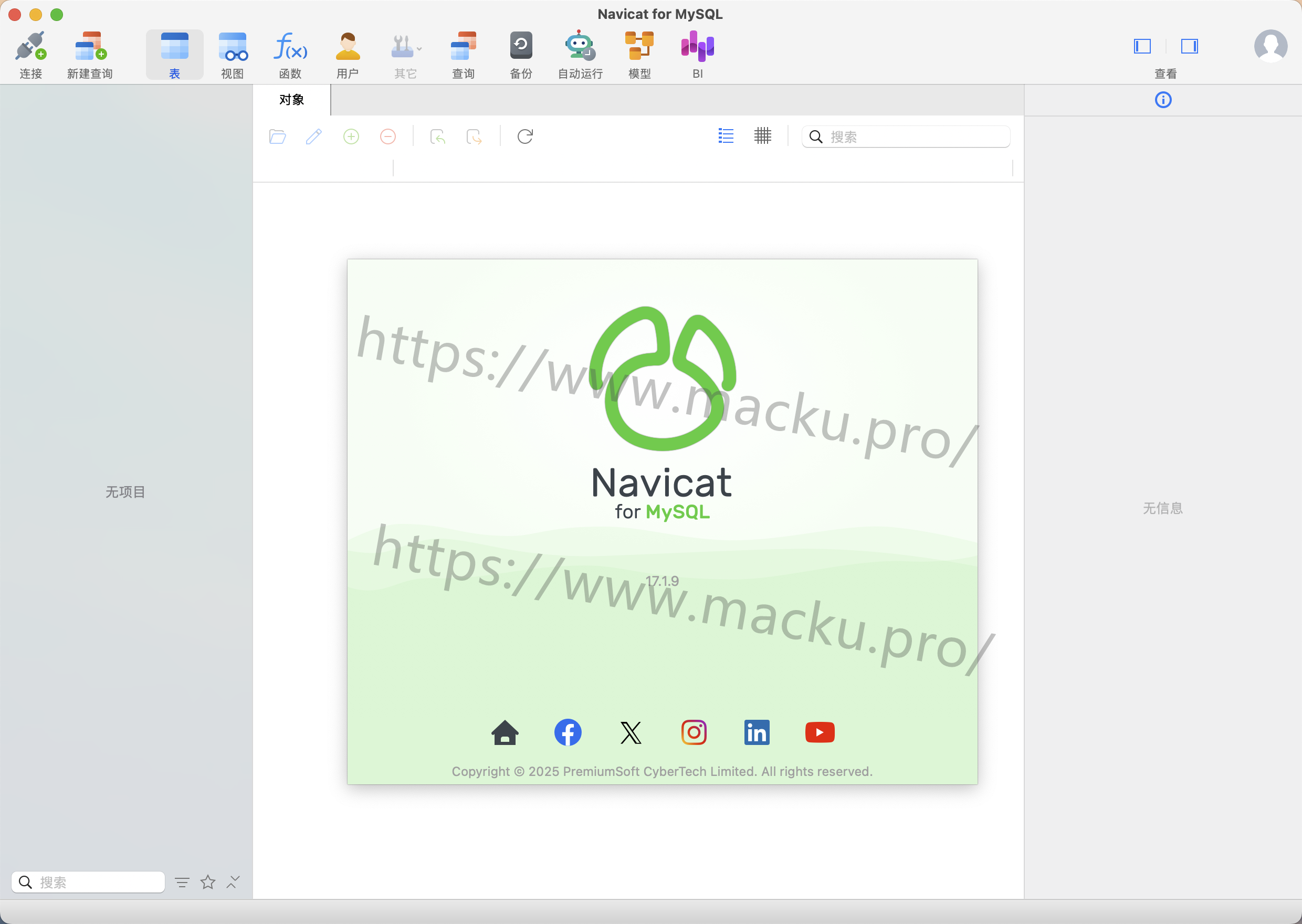Select the 函数 (Function) icon
The image size is (1302, 924).
[290, 55]
